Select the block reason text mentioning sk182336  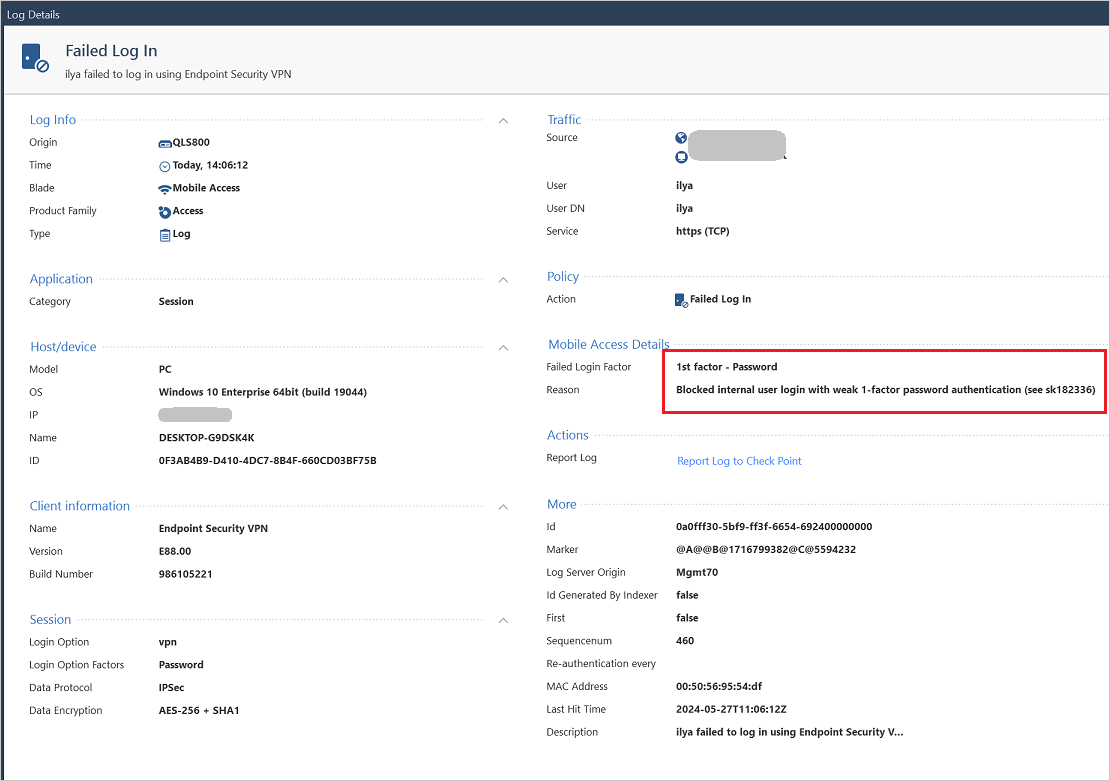[886, 390]
